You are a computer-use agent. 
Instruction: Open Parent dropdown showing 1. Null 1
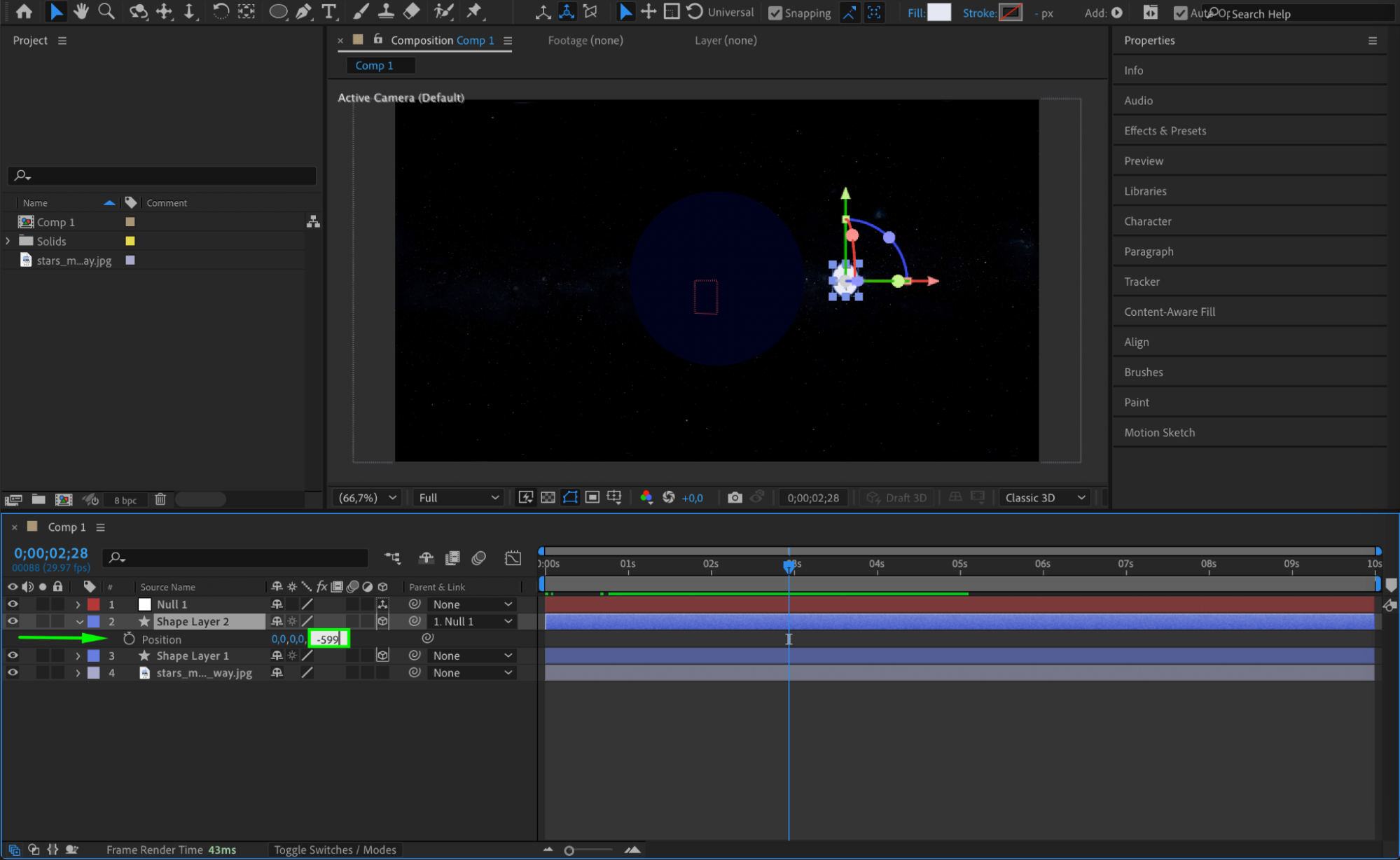pyautogui.click(x=472, y=621)
